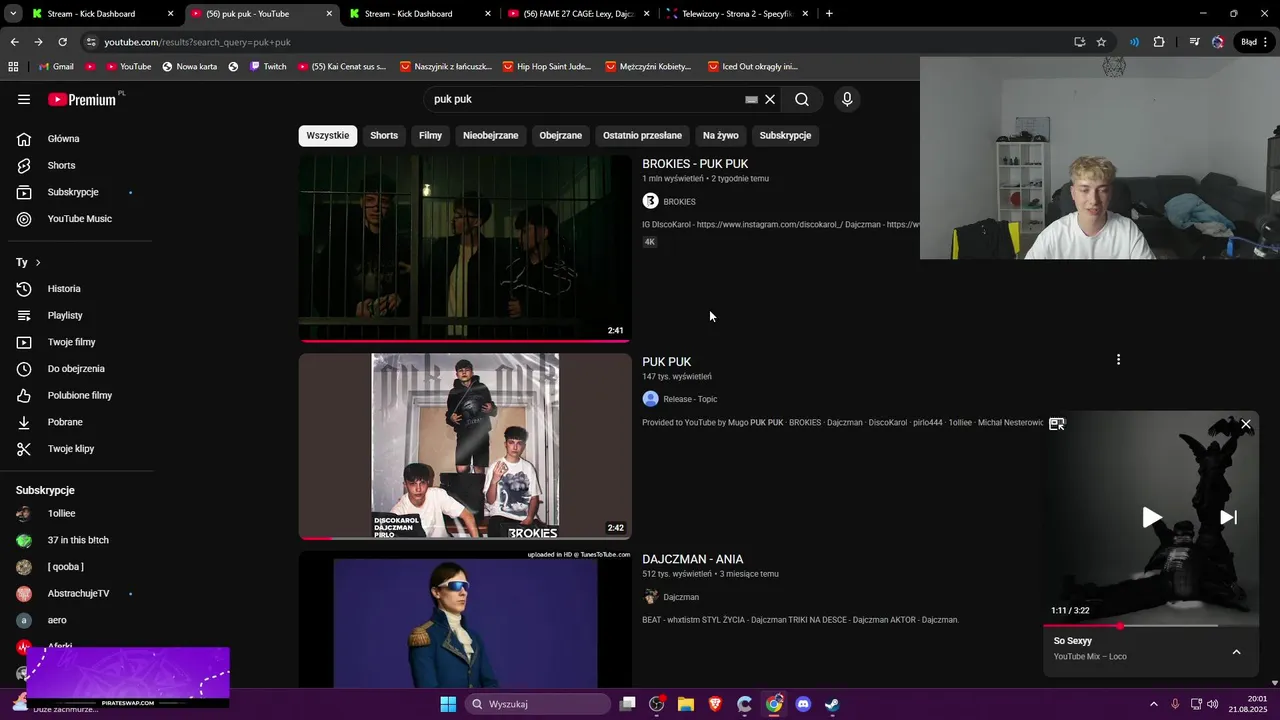Open Discord from the taskbar
The image size is (1280, 720).
coord(803,704)
